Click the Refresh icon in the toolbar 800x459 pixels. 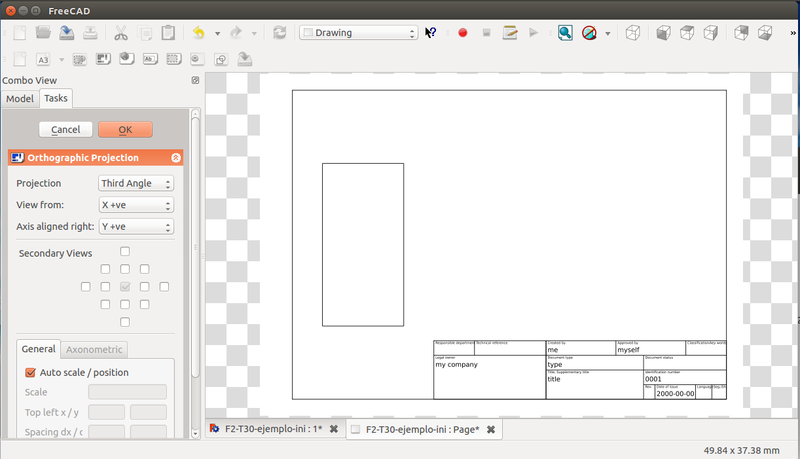(x=279, y=33)
